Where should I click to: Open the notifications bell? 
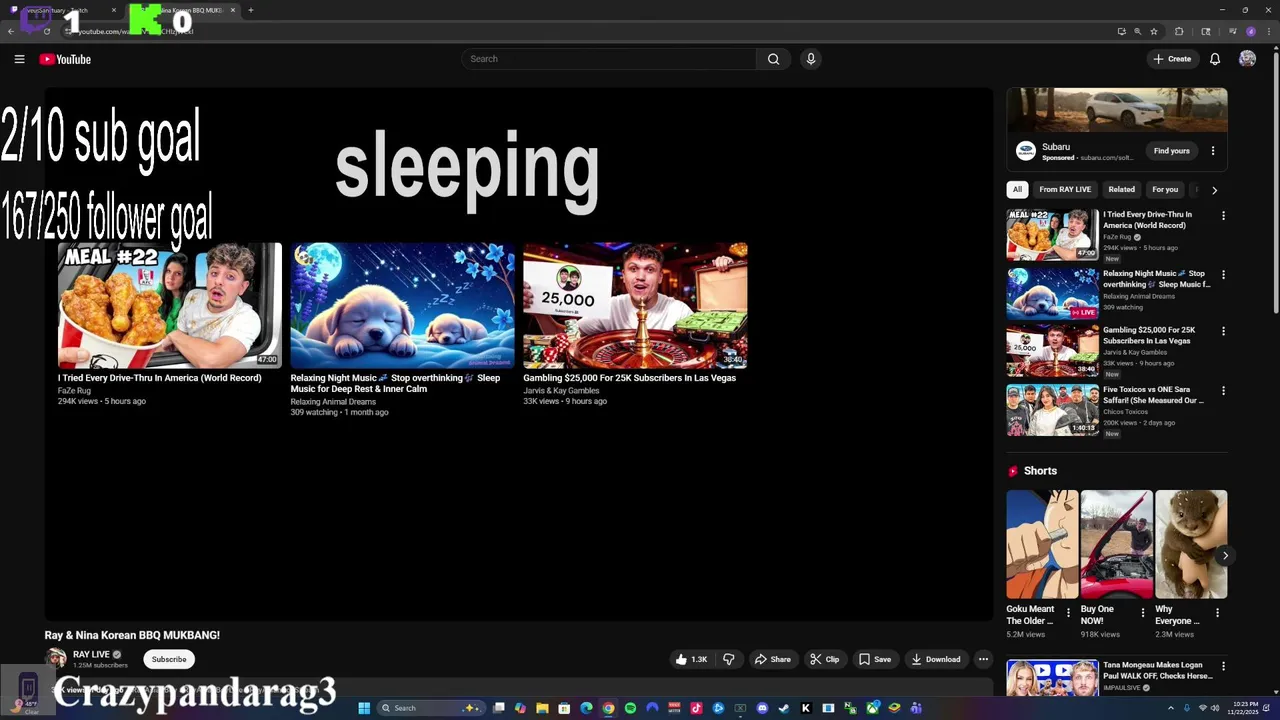click(1215, 59)
